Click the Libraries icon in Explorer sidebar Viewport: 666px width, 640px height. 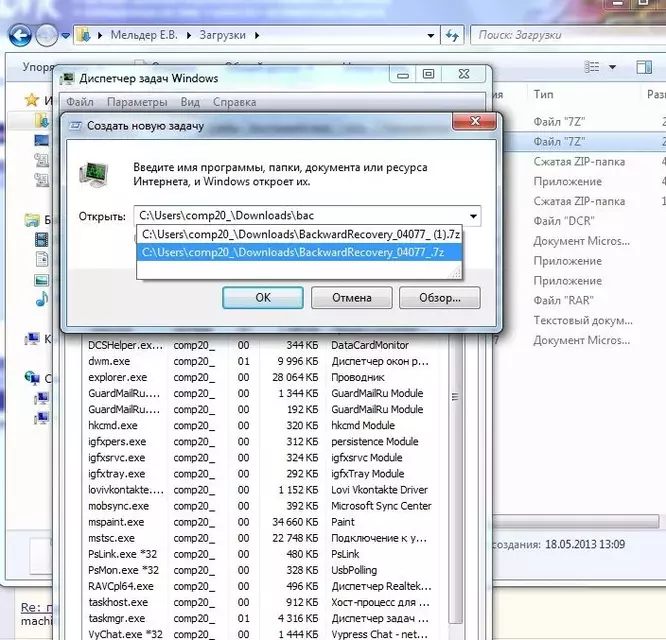(x=32, y=220)
